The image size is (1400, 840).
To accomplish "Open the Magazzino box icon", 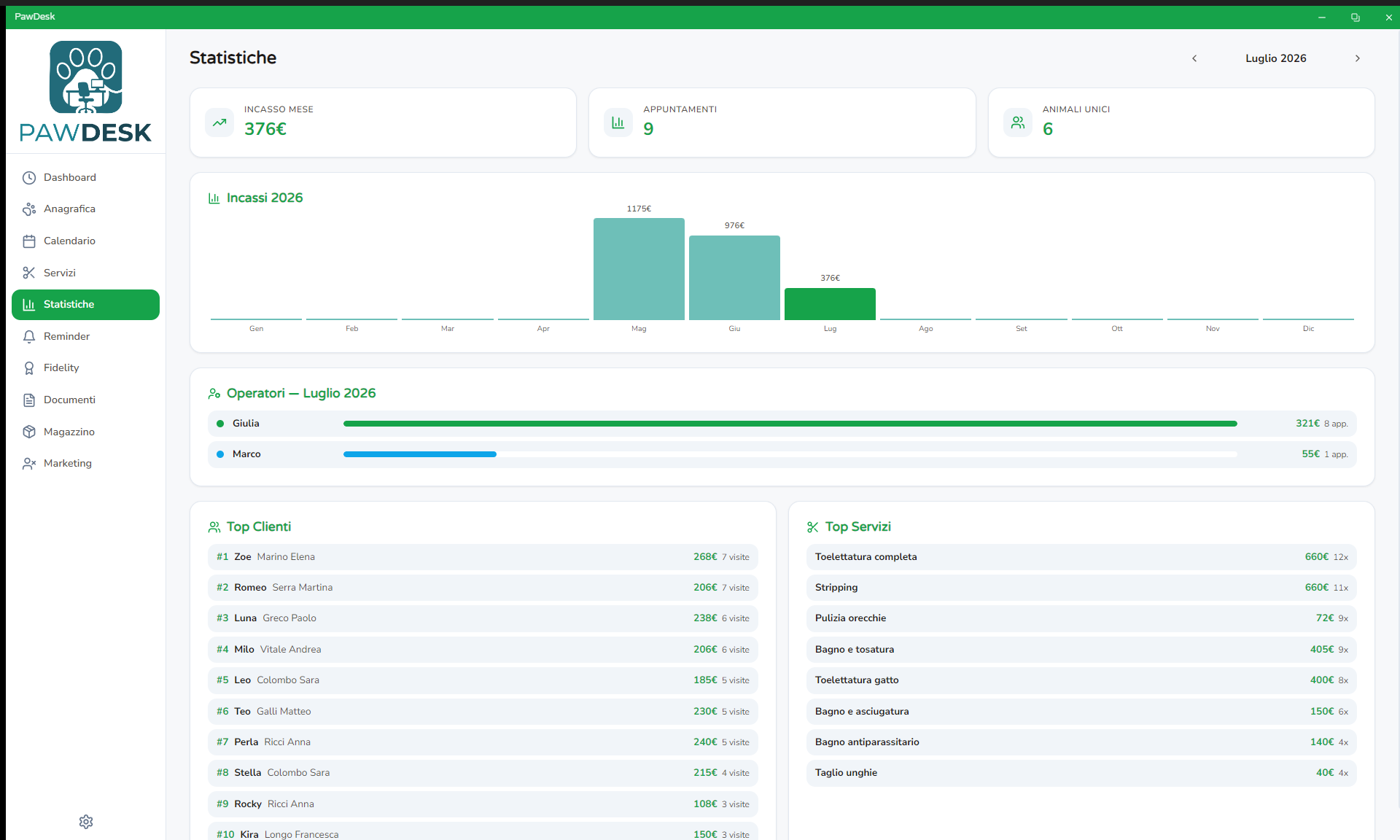I will (29, 432).
